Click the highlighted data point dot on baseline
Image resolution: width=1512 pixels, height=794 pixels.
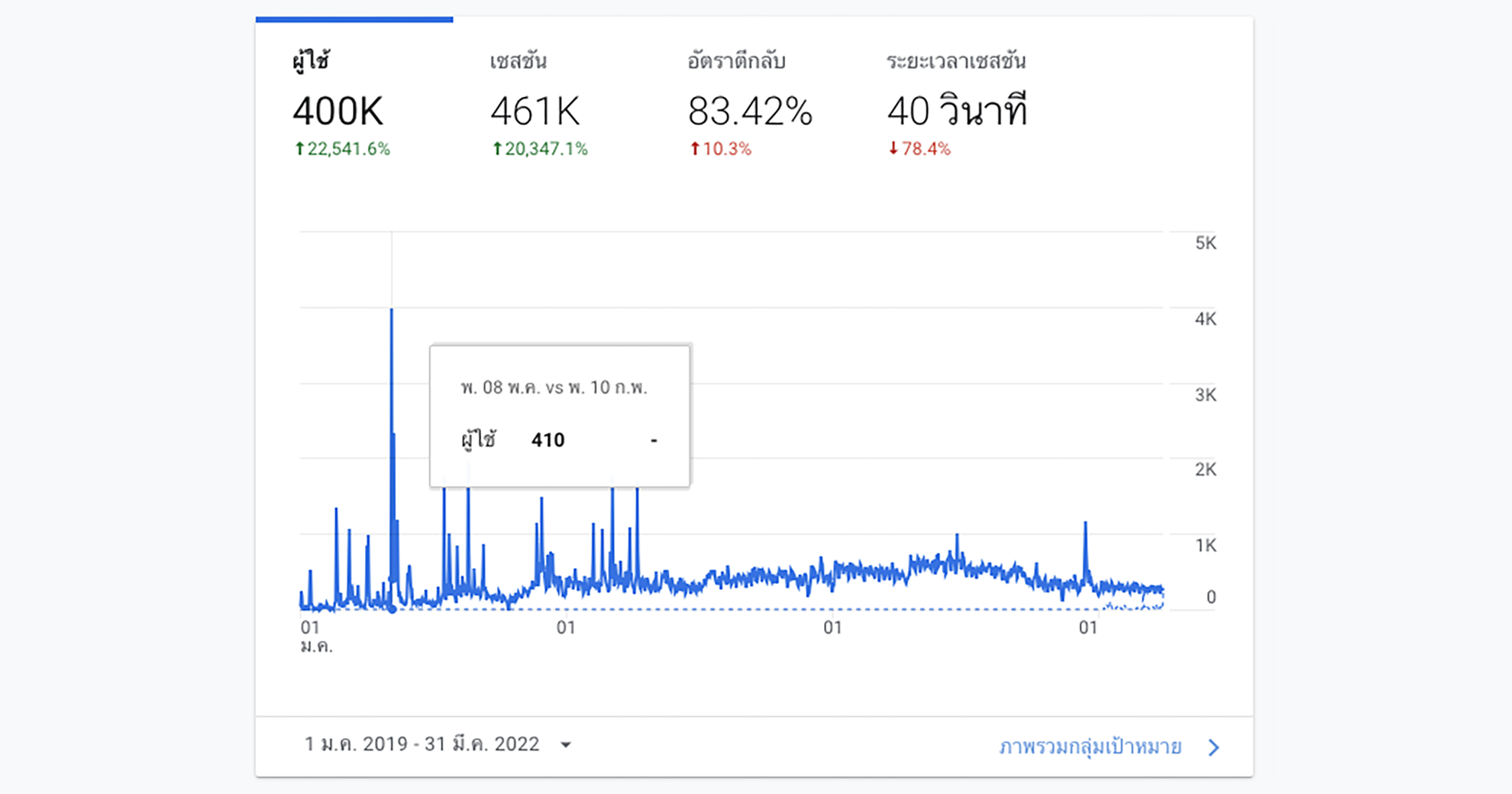coord(392,608)
